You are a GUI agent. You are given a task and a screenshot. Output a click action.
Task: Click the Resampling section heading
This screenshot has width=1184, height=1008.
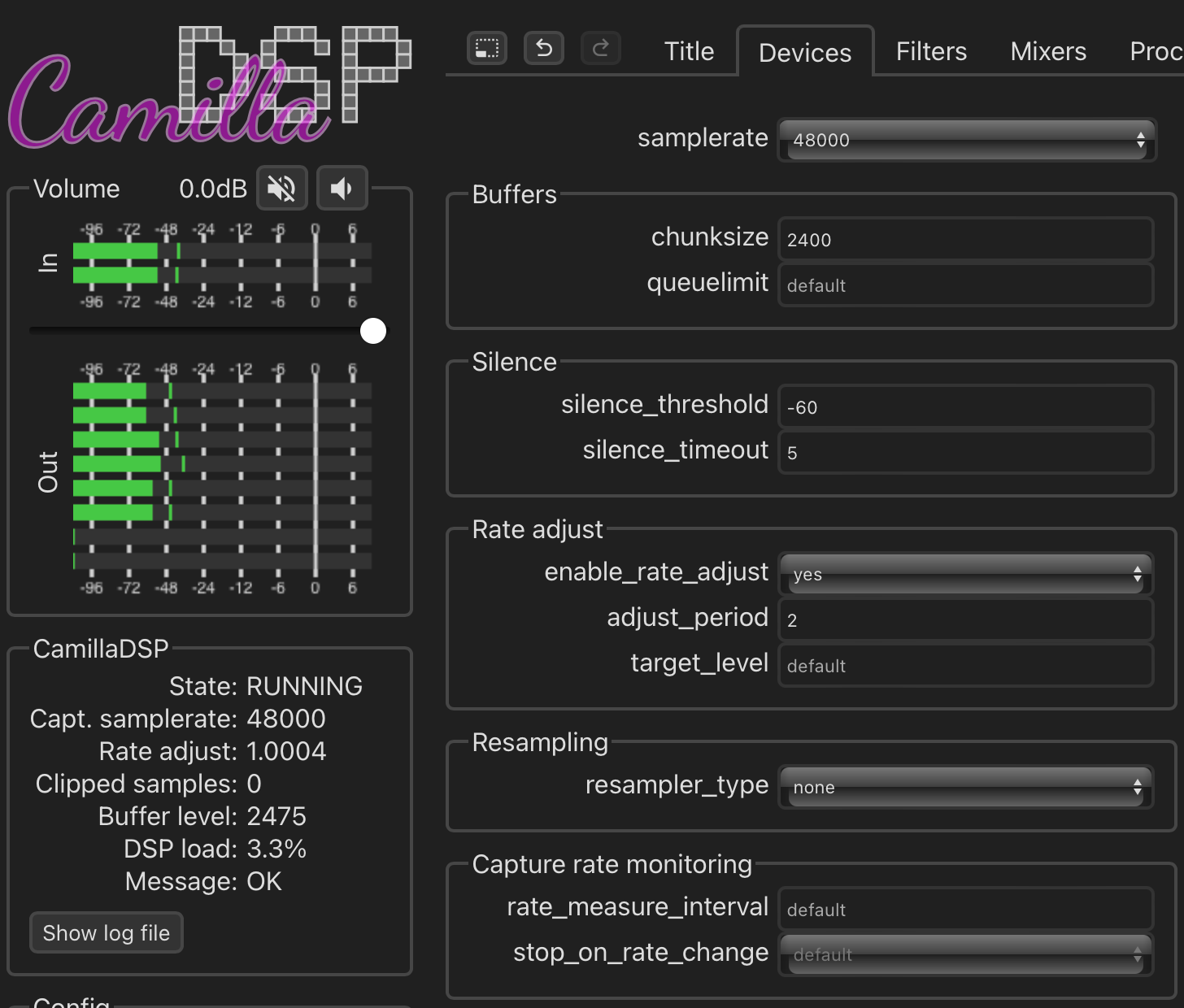click(540, 742)
